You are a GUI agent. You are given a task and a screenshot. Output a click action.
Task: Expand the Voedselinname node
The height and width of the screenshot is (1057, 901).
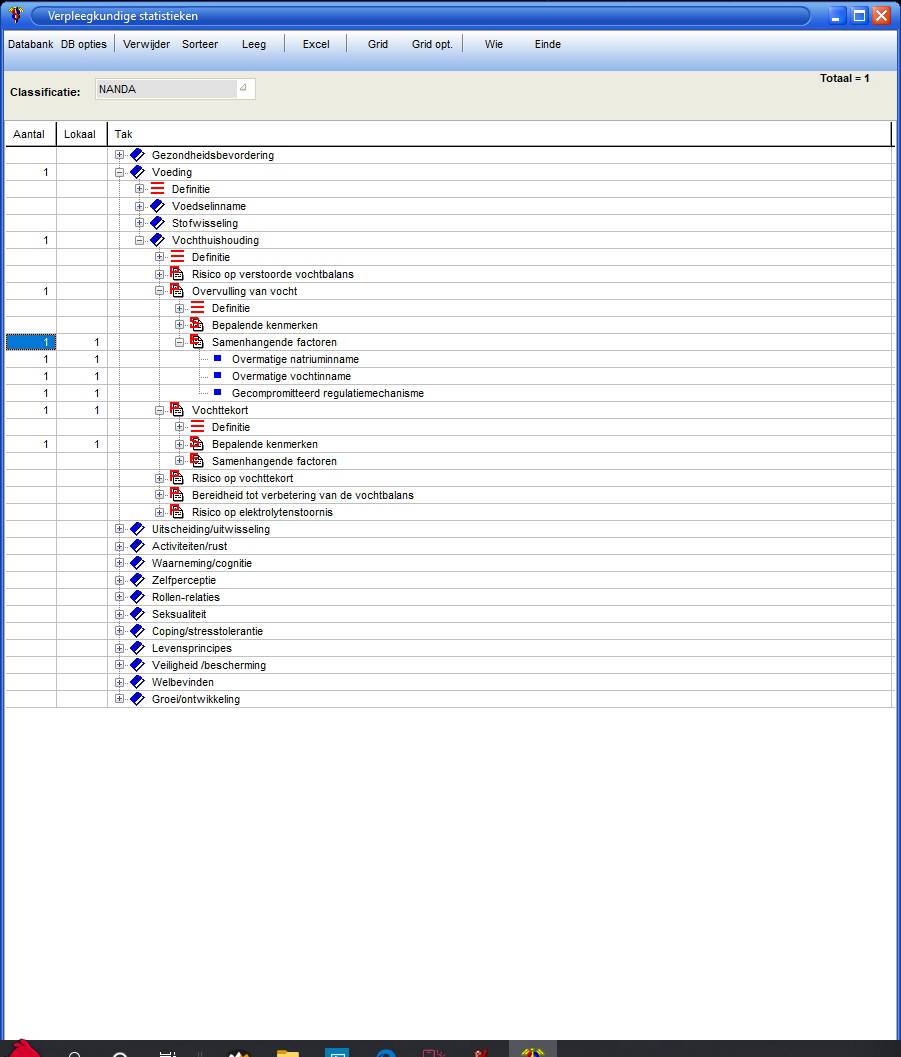click(140, 206)
